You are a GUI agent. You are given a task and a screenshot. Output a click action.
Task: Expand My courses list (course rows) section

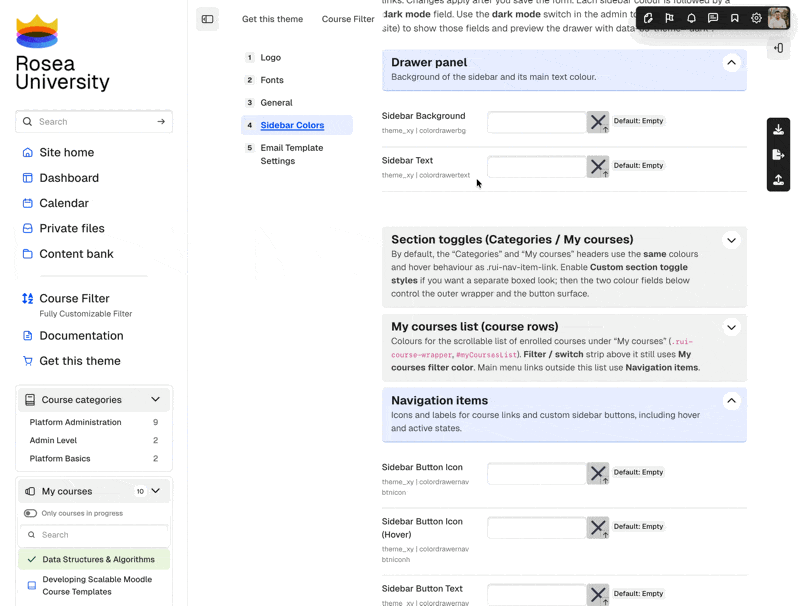point(731,327)
